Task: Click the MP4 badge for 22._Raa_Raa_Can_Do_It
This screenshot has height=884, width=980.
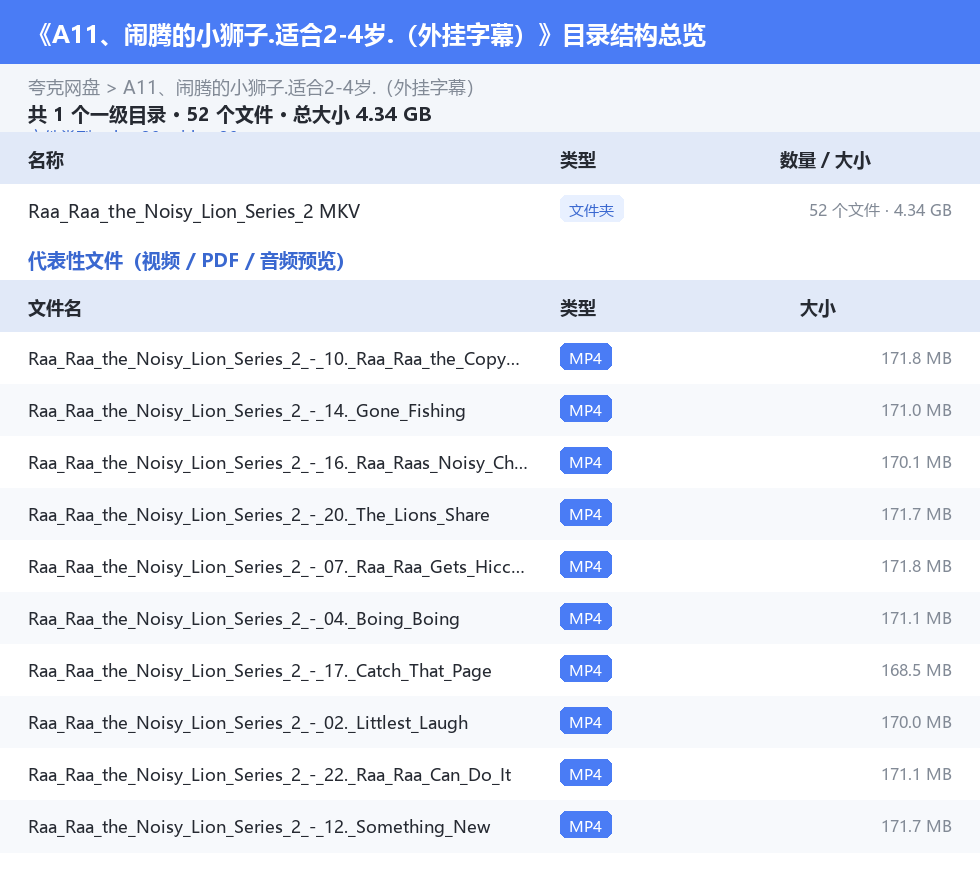Action: point(586,773)
